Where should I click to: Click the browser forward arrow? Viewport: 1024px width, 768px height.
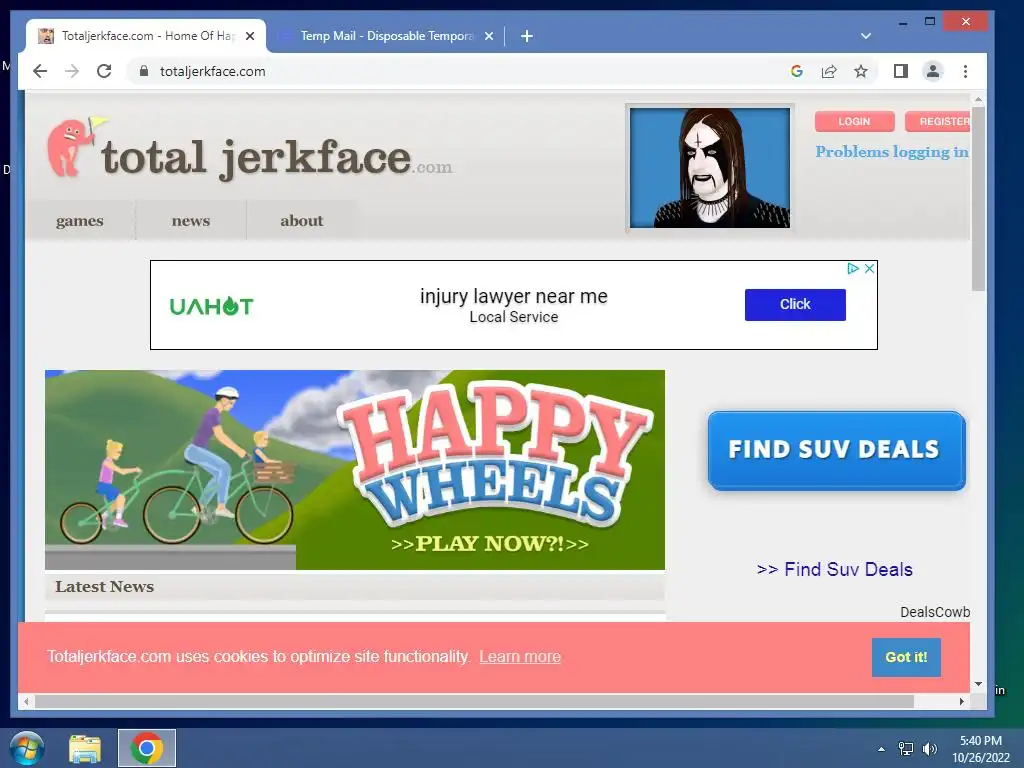point(72,71)
